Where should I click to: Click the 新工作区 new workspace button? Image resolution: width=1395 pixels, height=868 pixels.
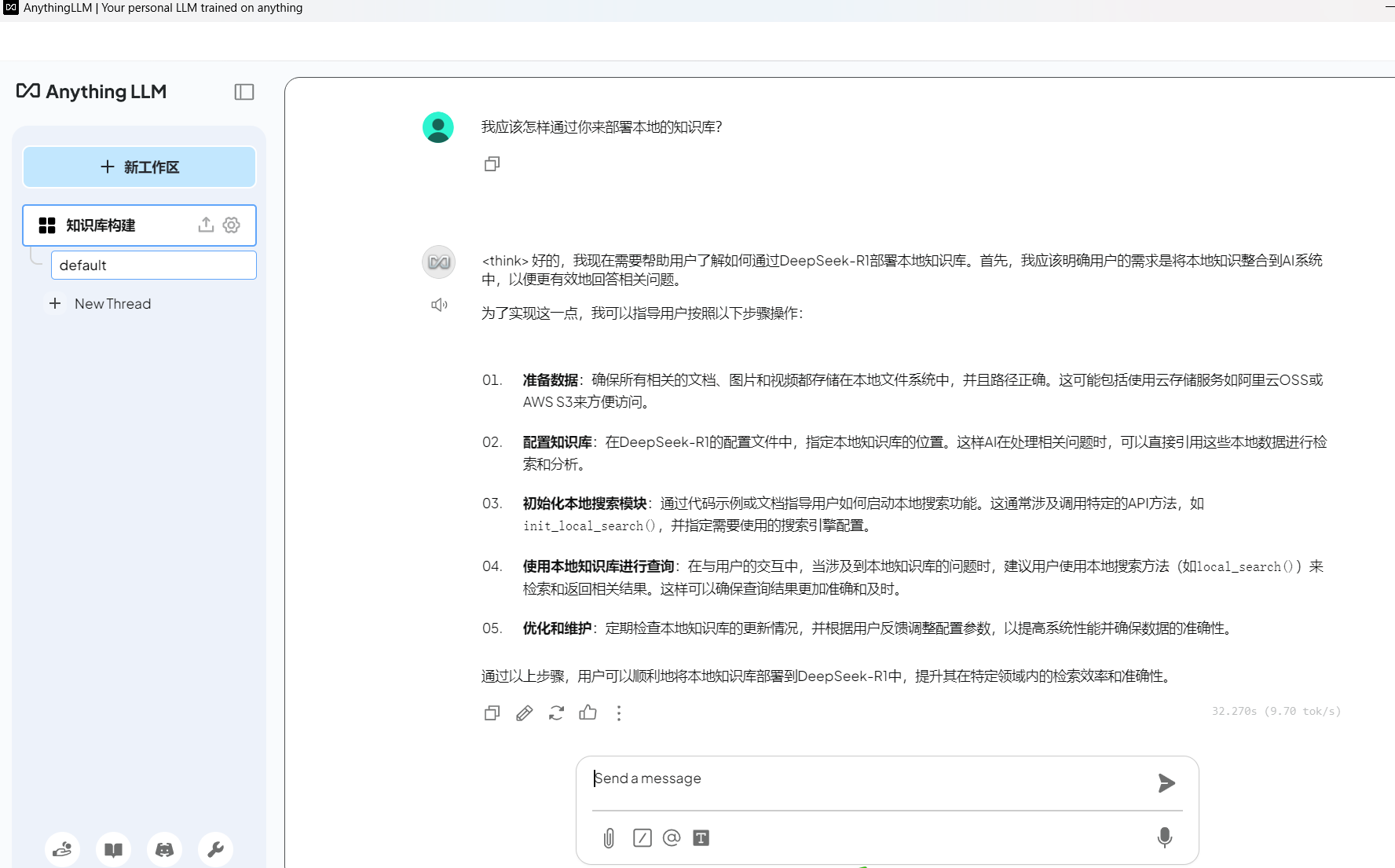pos(140,167)
